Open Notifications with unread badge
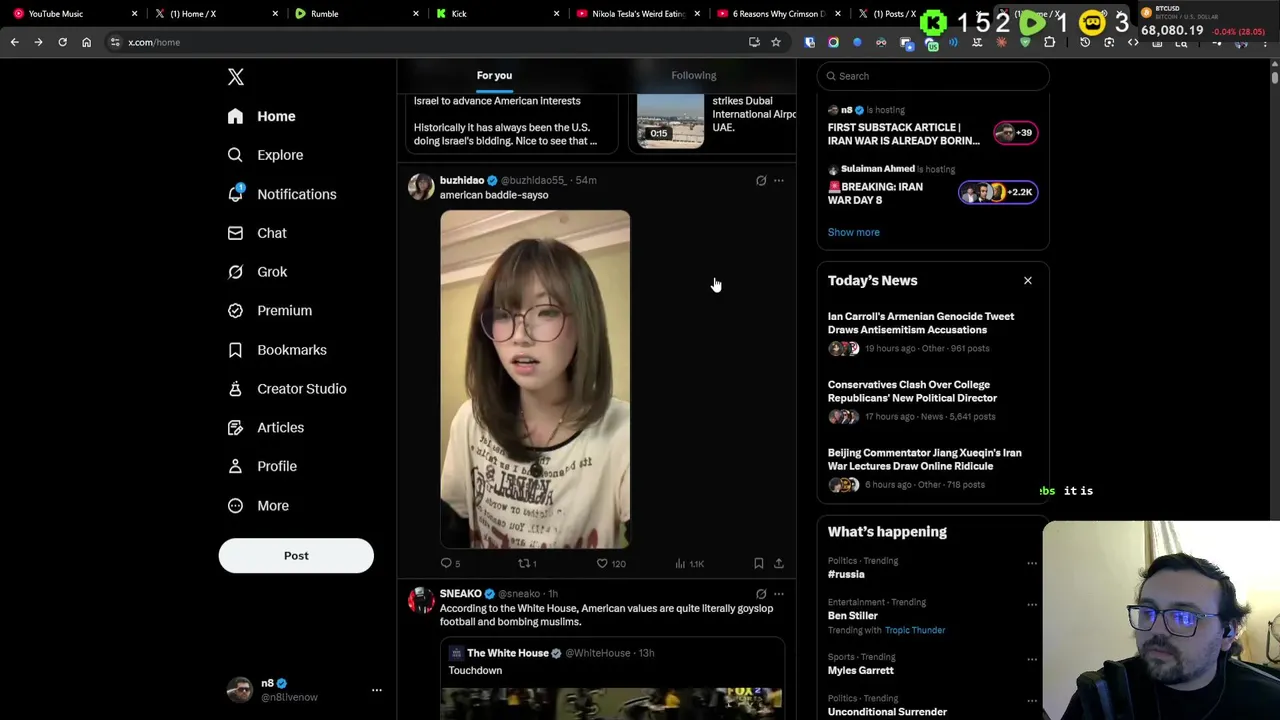The width and height of the screenshot is (1280, 720). [x=281, y=194]
